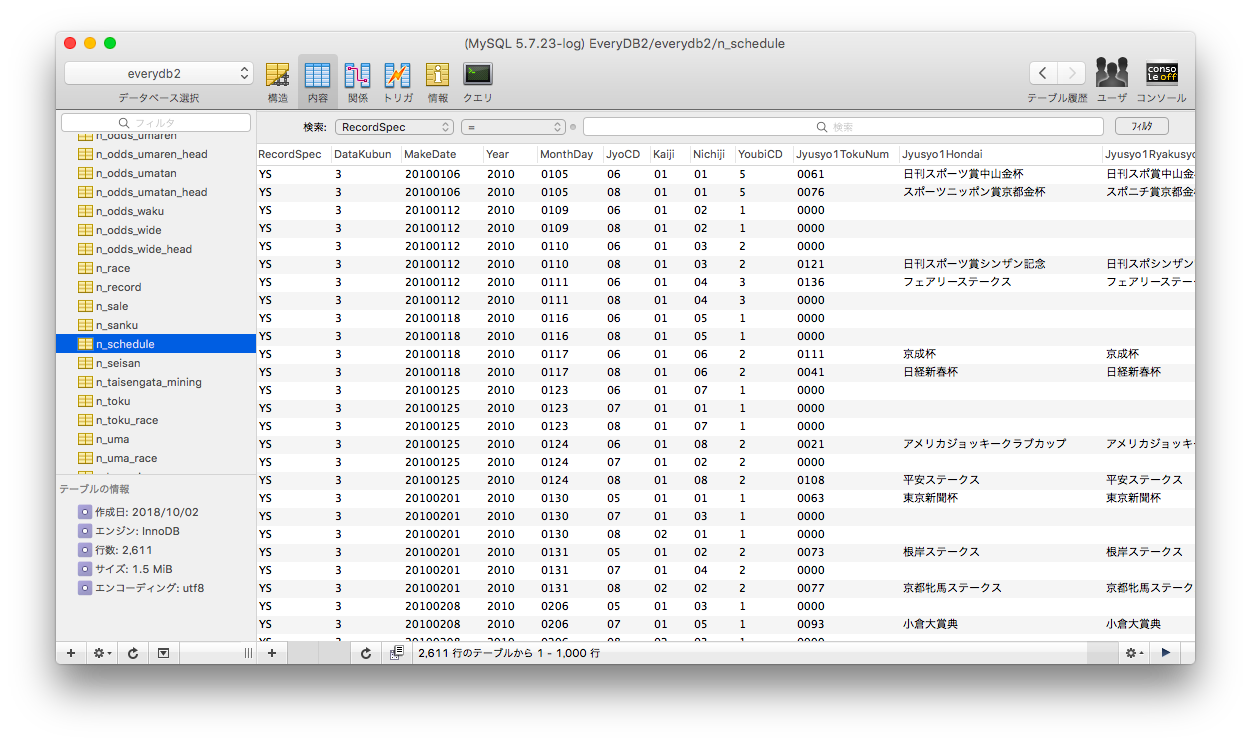The height and width of the screenshot is (744, 1251).
Task: Click the sidebar table filter field
Action: coord(156,122)
